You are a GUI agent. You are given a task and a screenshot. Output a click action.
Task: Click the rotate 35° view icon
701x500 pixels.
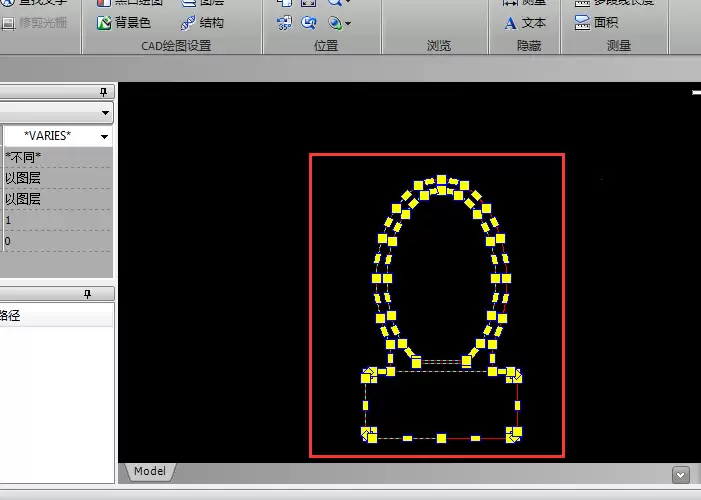coord(284,23)
